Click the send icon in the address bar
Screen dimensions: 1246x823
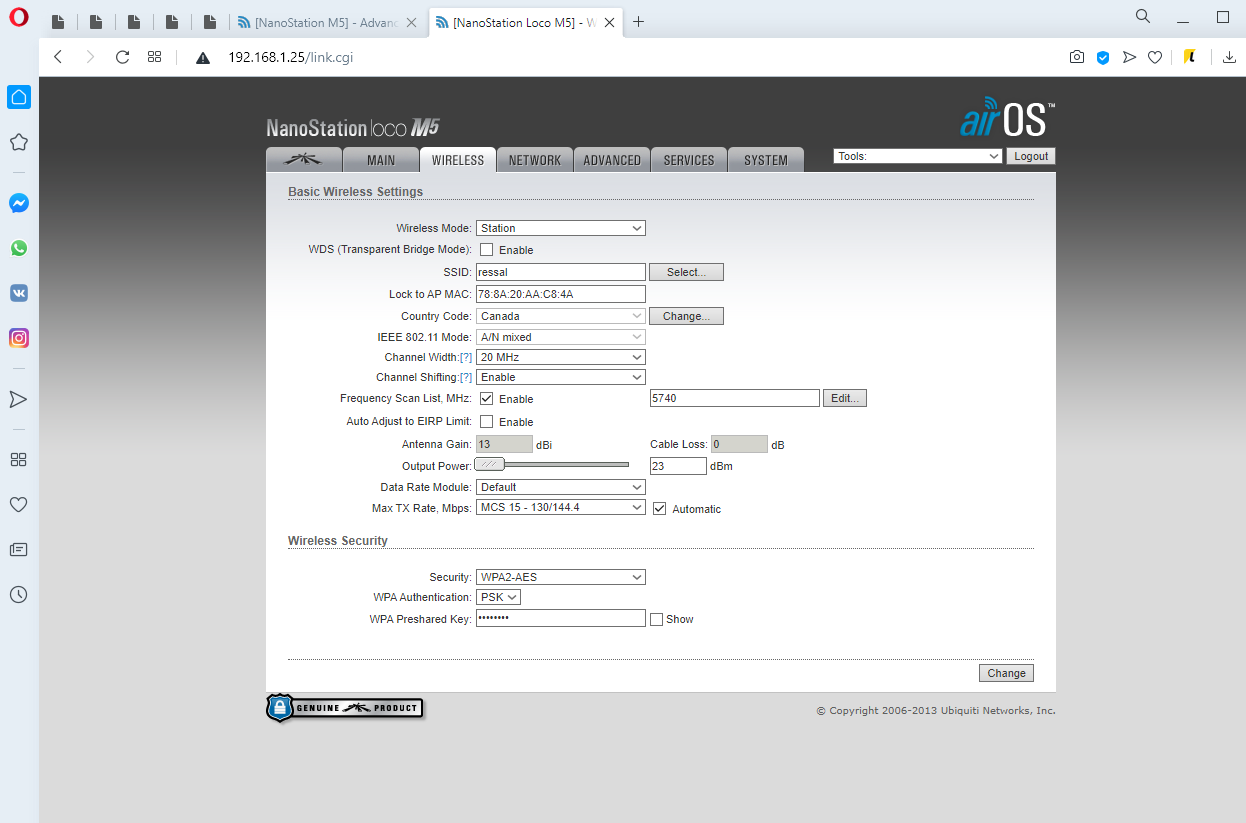[1129, 57]
